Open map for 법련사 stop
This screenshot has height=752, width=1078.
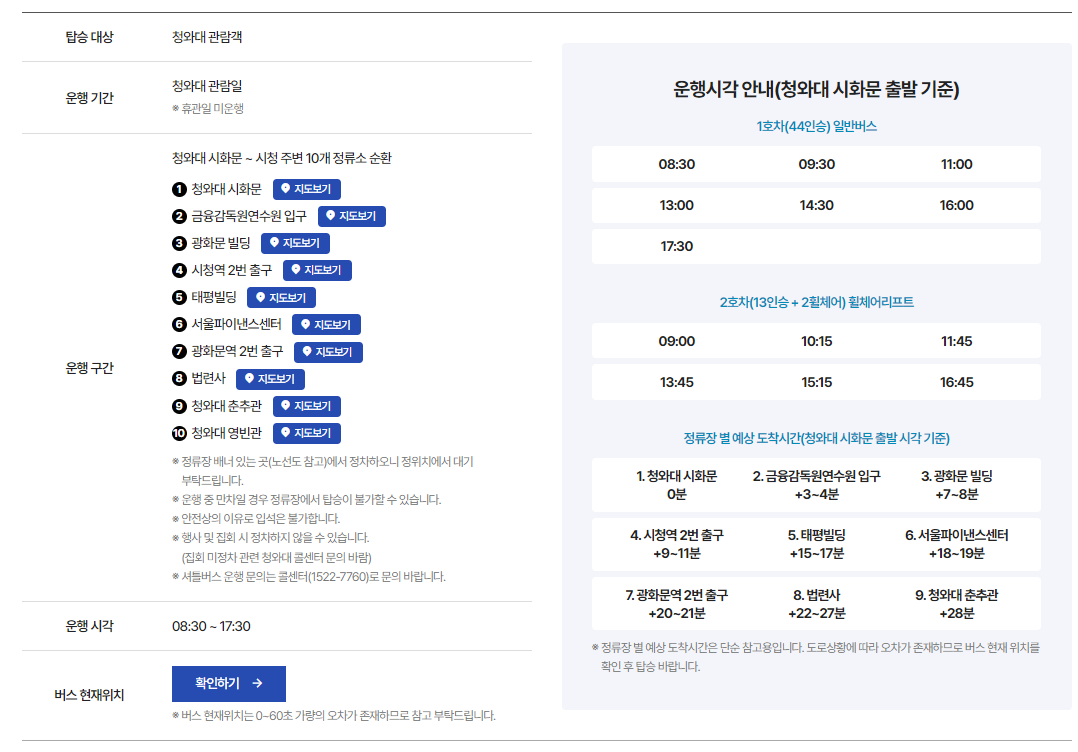[x=270, y=379]
